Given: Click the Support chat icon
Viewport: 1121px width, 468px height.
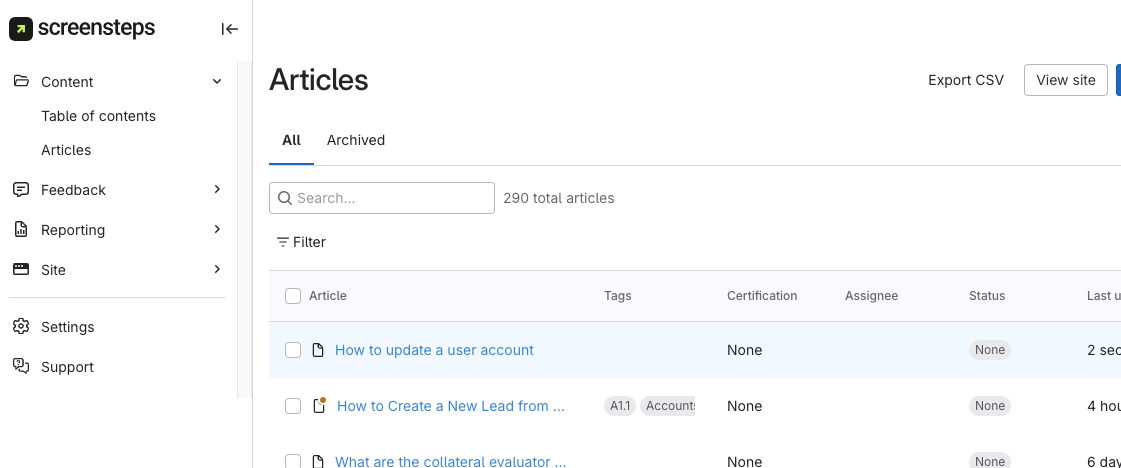Looking at the screenshot, I should (21, 367).
